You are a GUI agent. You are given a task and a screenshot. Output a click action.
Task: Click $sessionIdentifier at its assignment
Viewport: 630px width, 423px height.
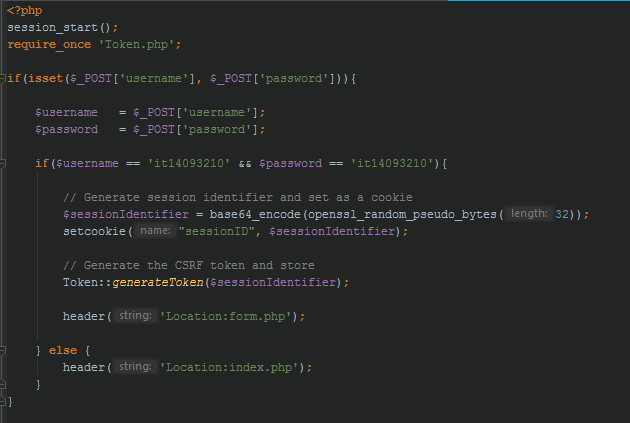tap(126, 214)
